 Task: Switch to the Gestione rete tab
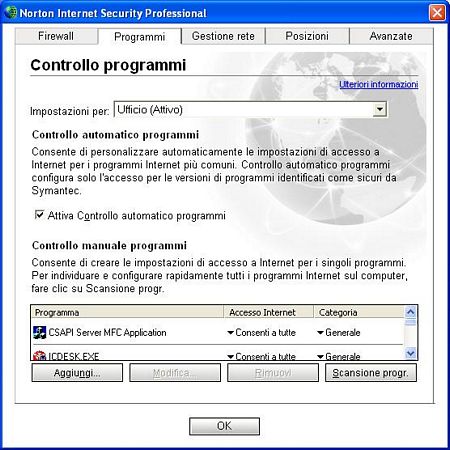coord(223,36)
